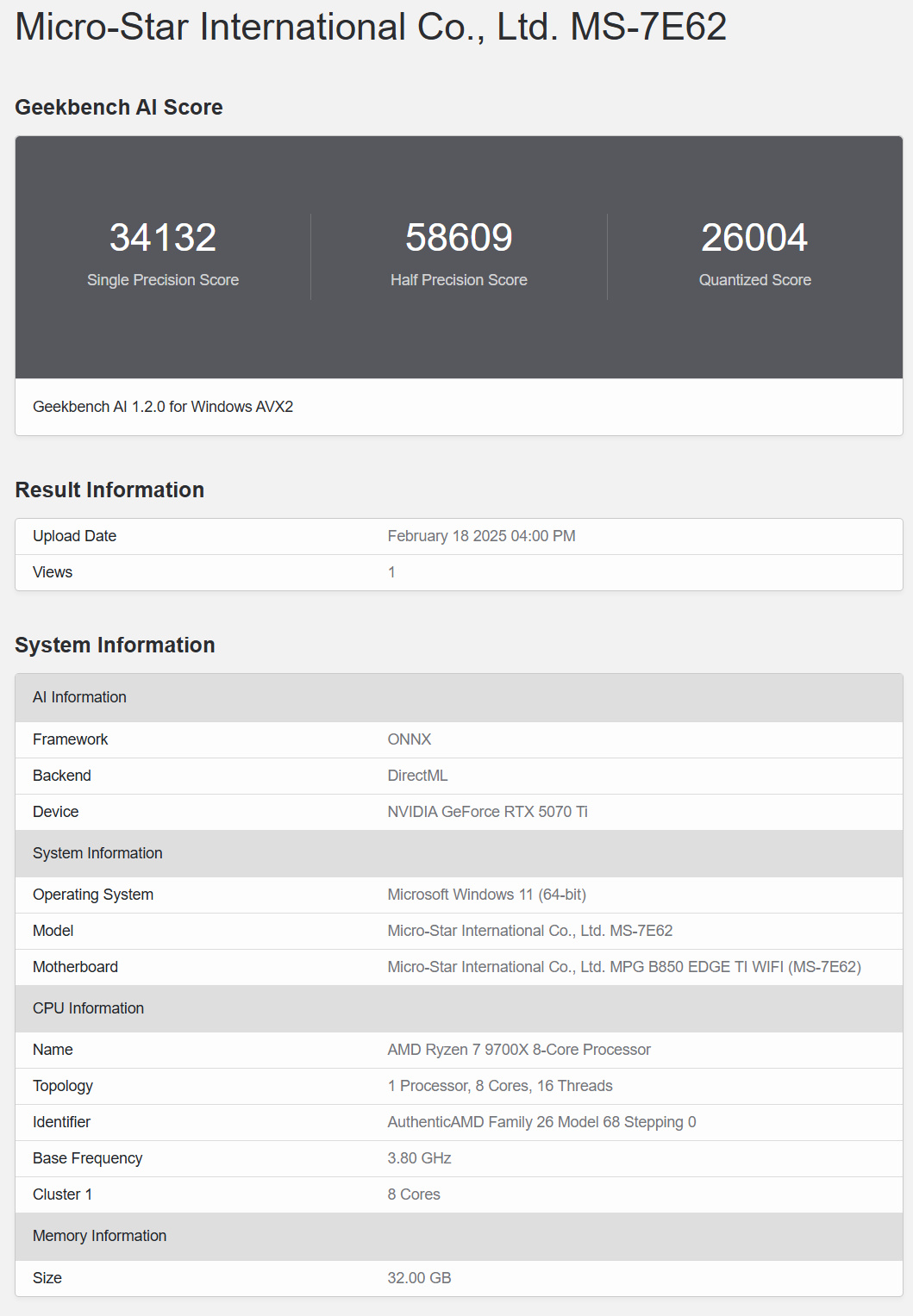Image resolution: width=913 pixels, height=1316 pixels.
Task: Click the Views row label
Action: tap(53, 572)
